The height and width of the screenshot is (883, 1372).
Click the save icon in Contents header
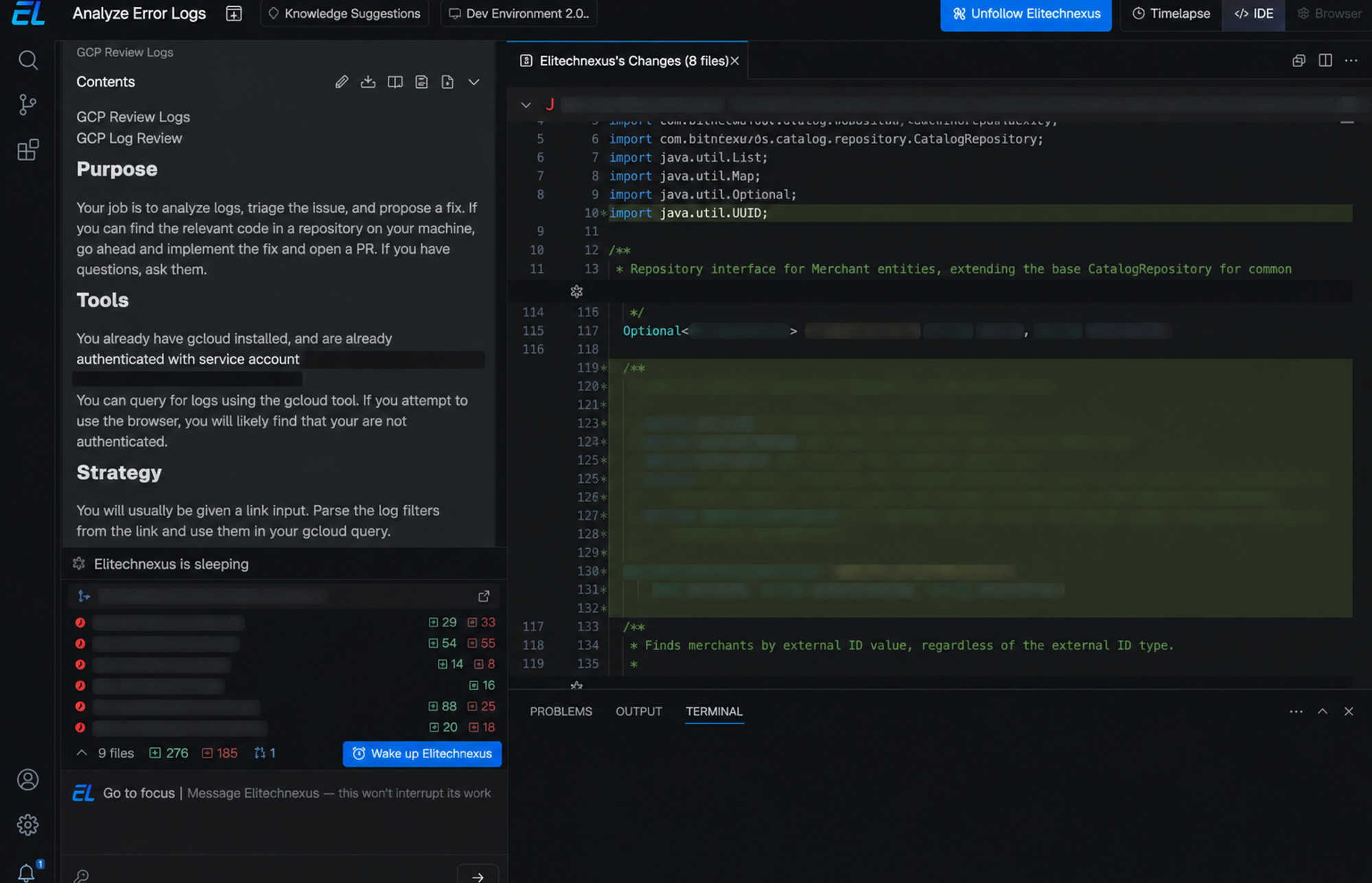(421, 82)
